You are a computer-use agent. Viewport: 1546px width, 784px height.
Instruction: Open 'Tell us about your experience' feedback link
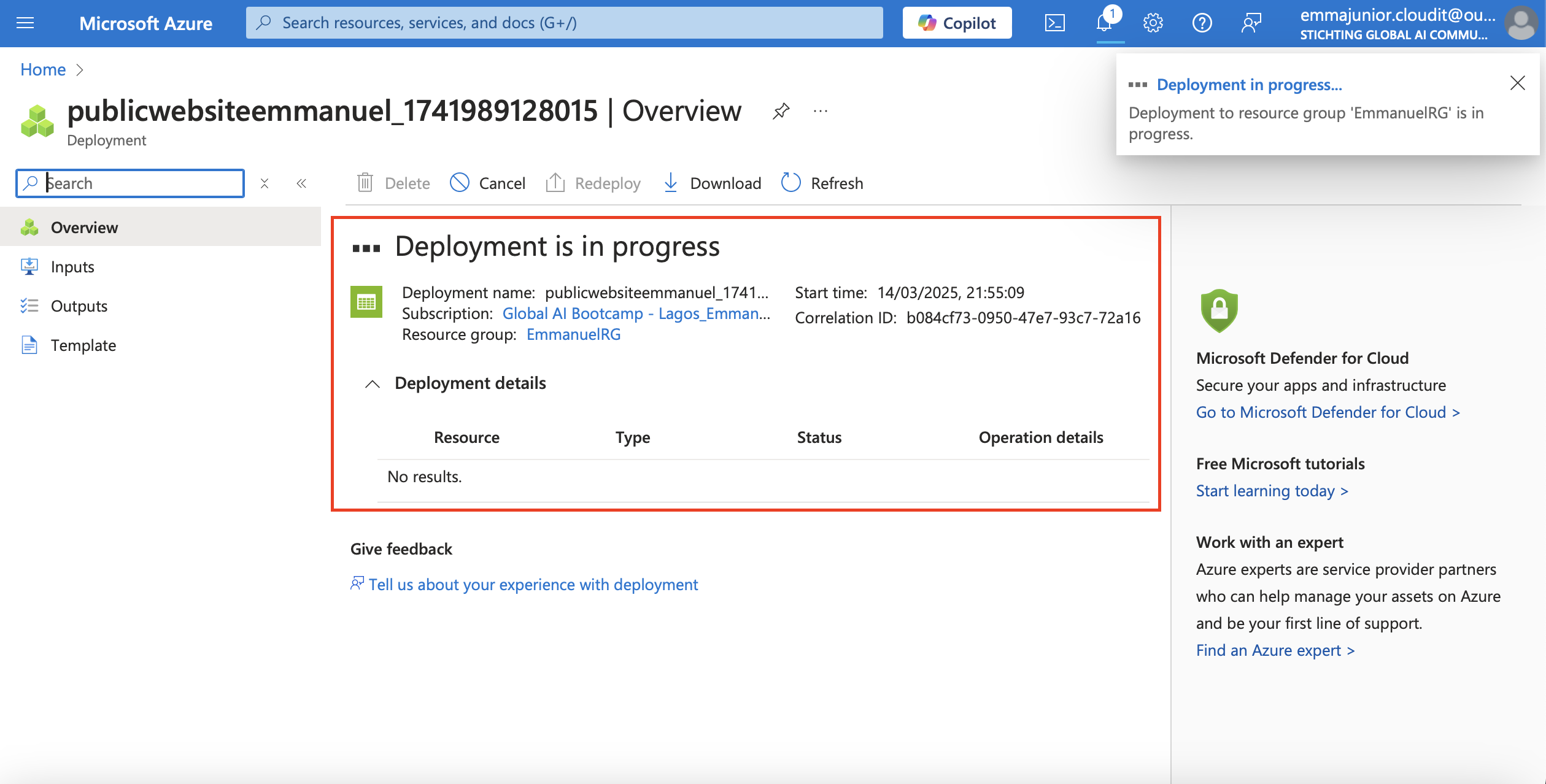pyautogui.click(x=533, y=585)
